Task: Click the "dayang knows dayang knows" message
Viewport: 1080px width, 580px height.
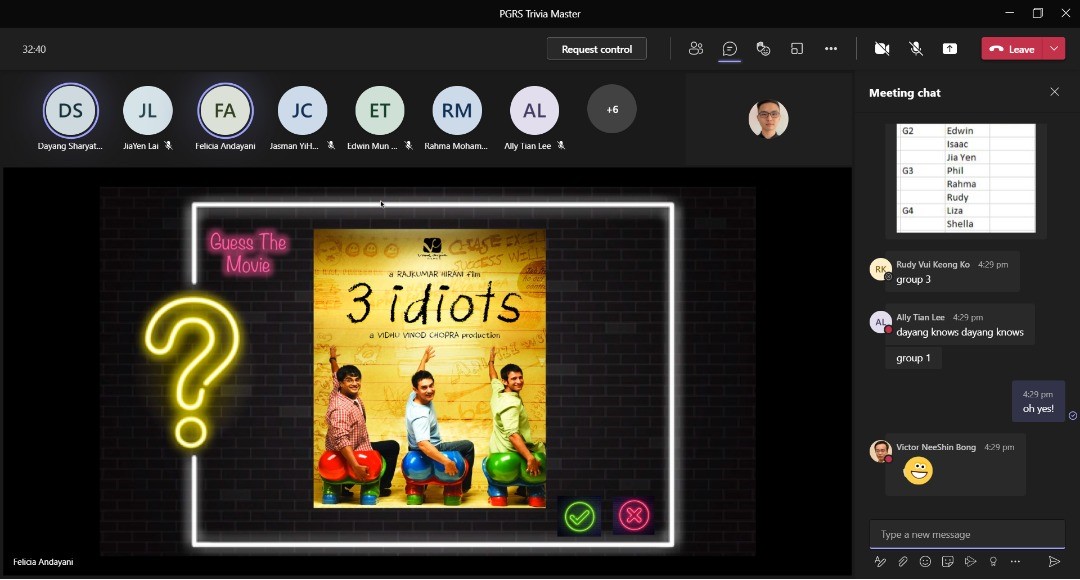Action: click(959, 332)
